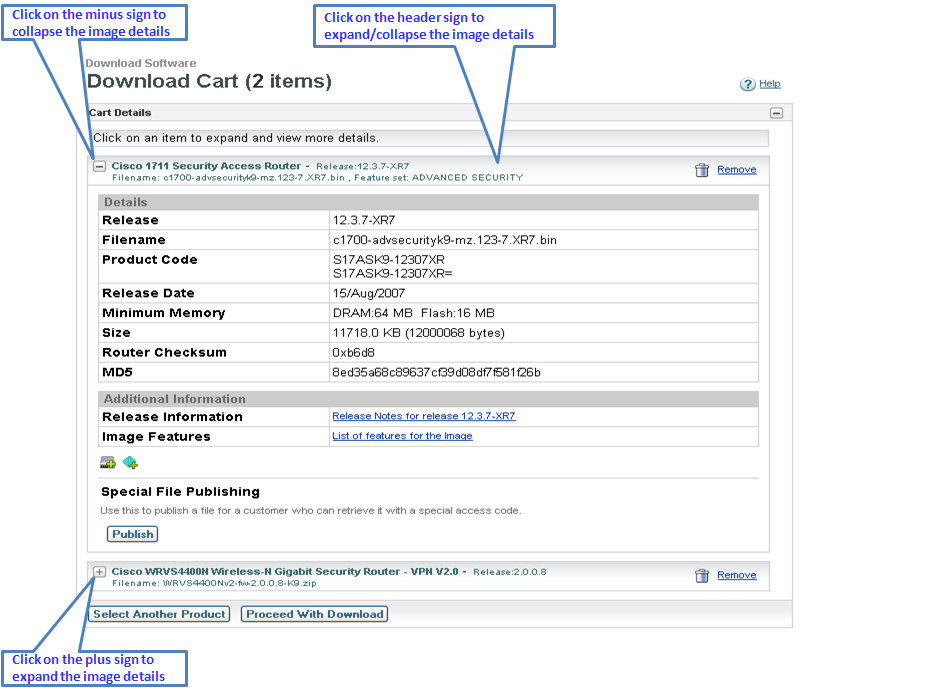Click the Release value 12.3.7-XR7 cell
Viewport: 938px width, 688px height.
pos(544,220)
